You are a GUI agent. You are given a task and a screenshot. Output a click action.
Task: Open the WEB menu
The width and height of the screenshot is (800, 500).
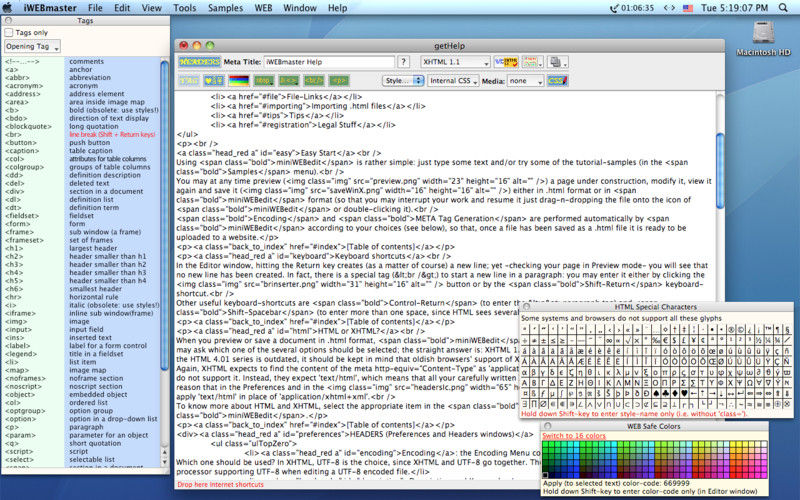click(x=263, y=8)
